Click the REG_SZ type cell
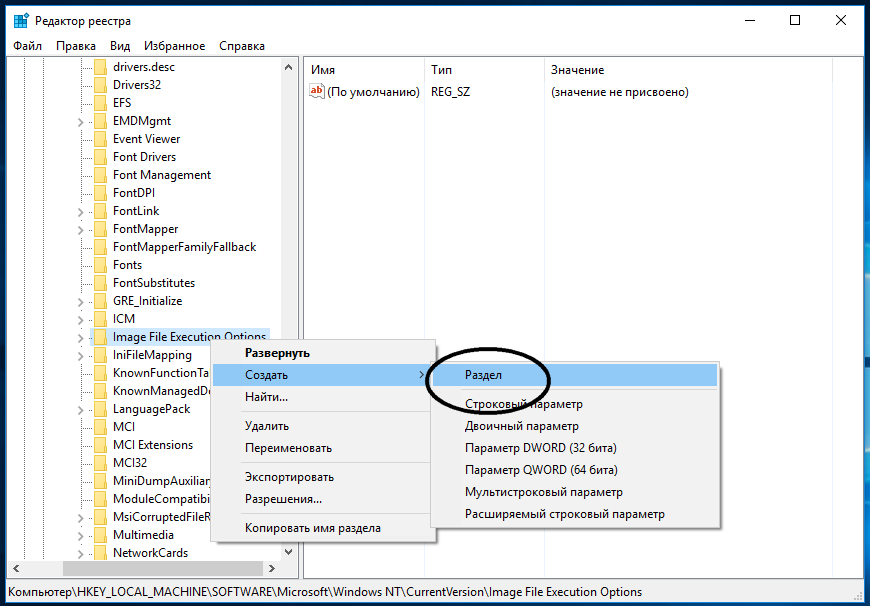 [451, 92]
